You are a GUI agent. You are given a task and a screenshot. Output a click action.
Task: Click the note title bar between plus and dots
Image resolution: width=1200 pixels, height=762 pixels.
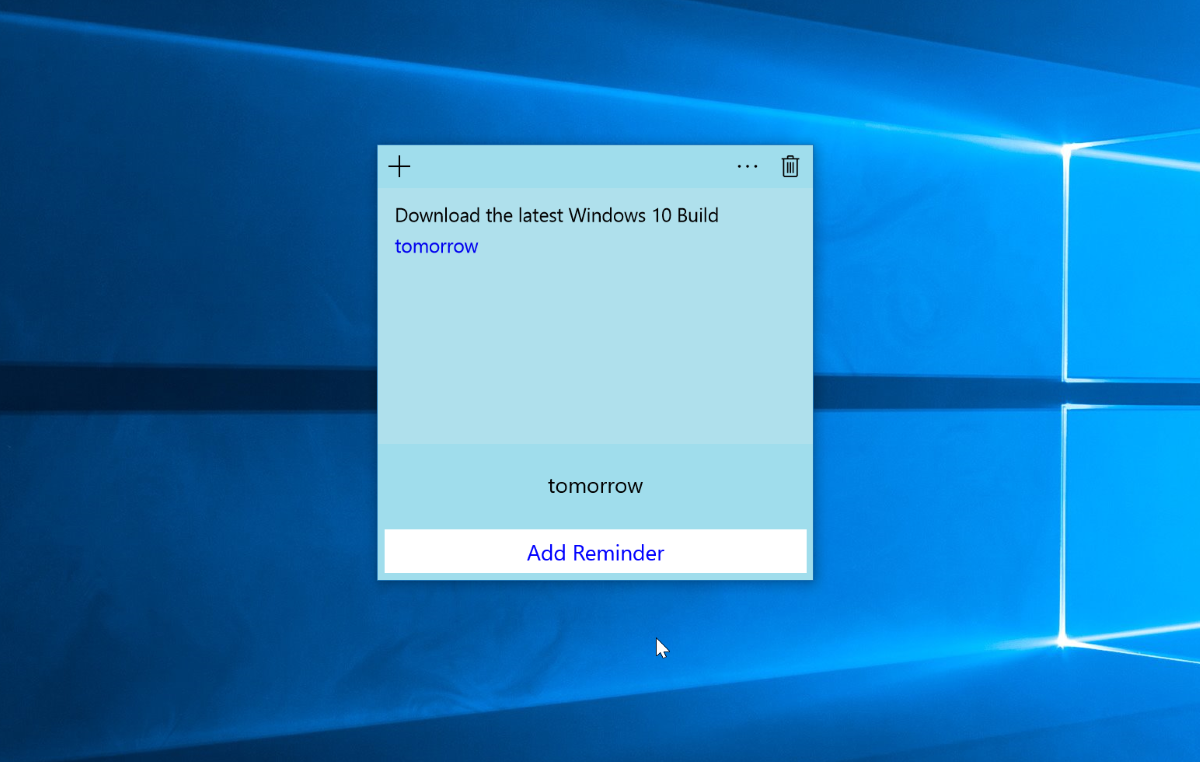pyautogui.click(x=570, y=166)
